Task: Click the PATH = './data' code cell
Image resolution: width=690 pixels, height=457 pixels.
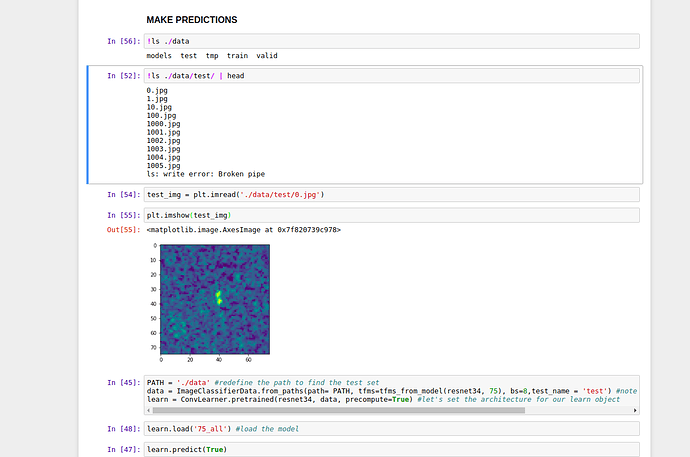Action: (x=392, y=395)
